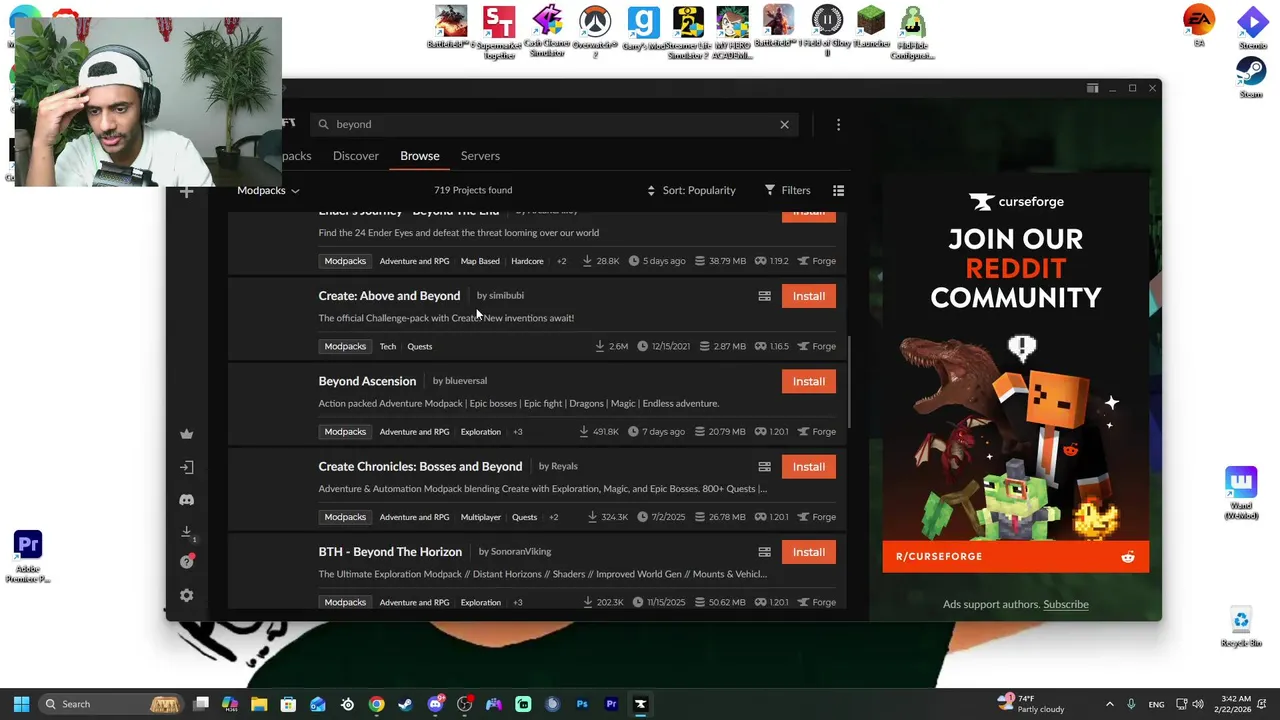Open TLauncher desktop shortcut
Image resolution: width=1280 pixels, height=720 pixels.
pyautogui.click(x=873, y=28)
